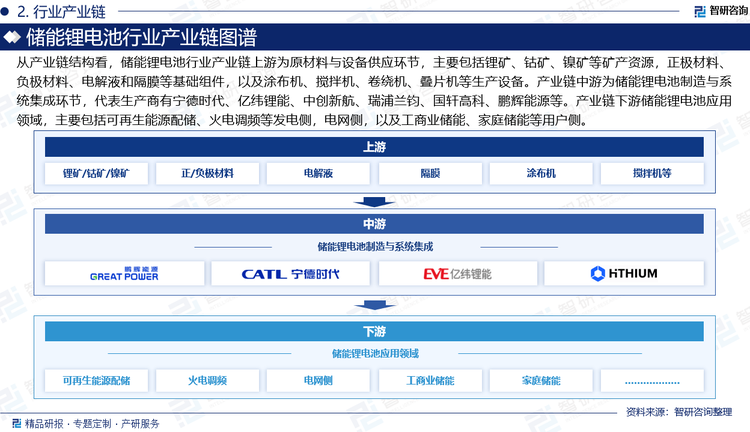Click the 隔膜 box
Viewport: 750px width, 432px height.
coord(430,173)
